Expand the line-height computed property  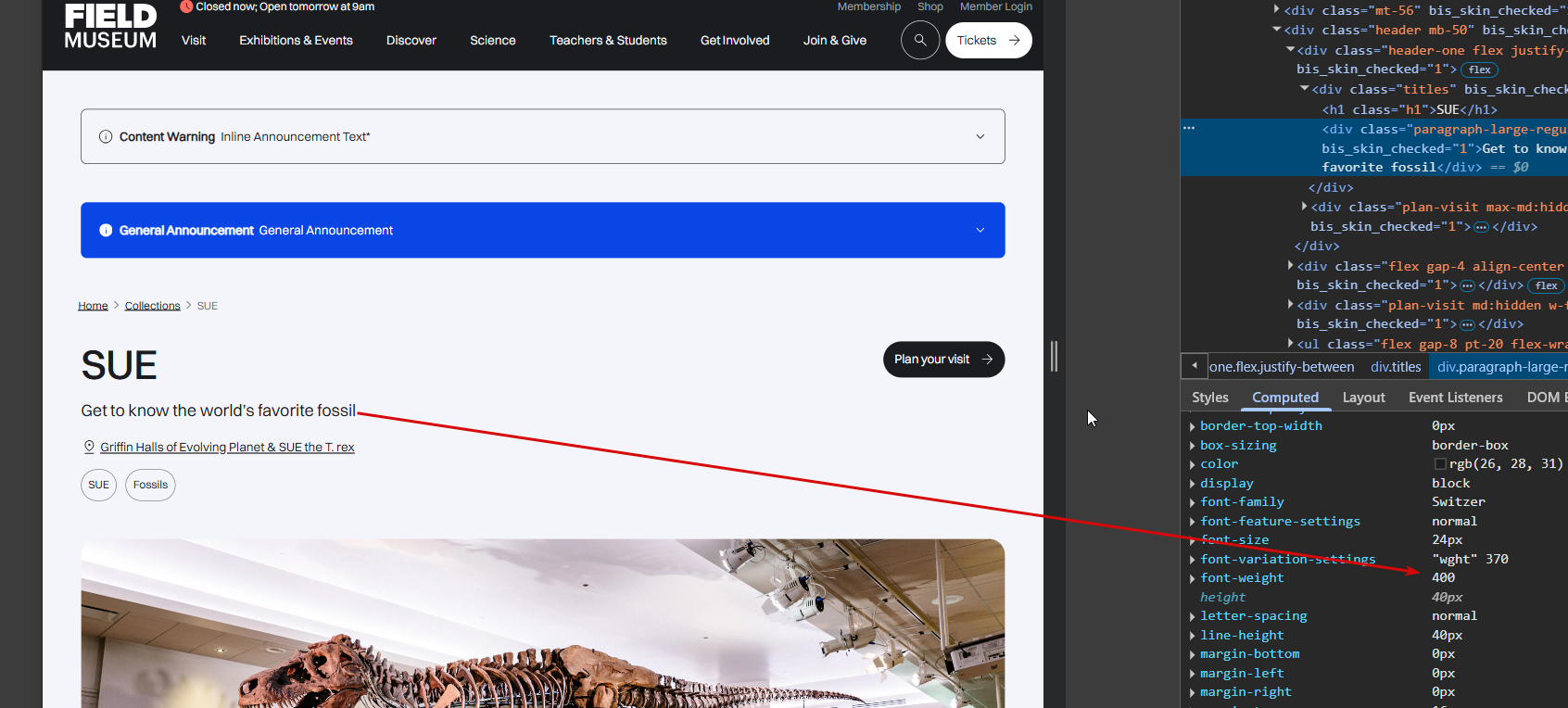(1193, 636)
